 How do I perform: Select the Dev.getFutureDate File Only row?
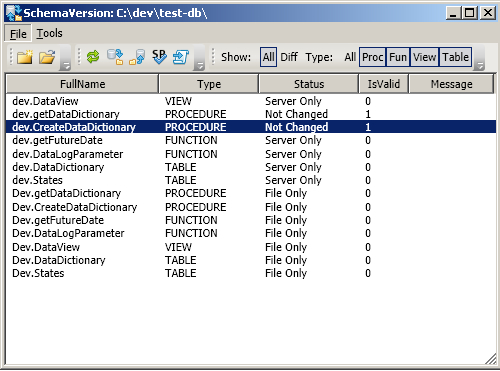tap(251, 220)
